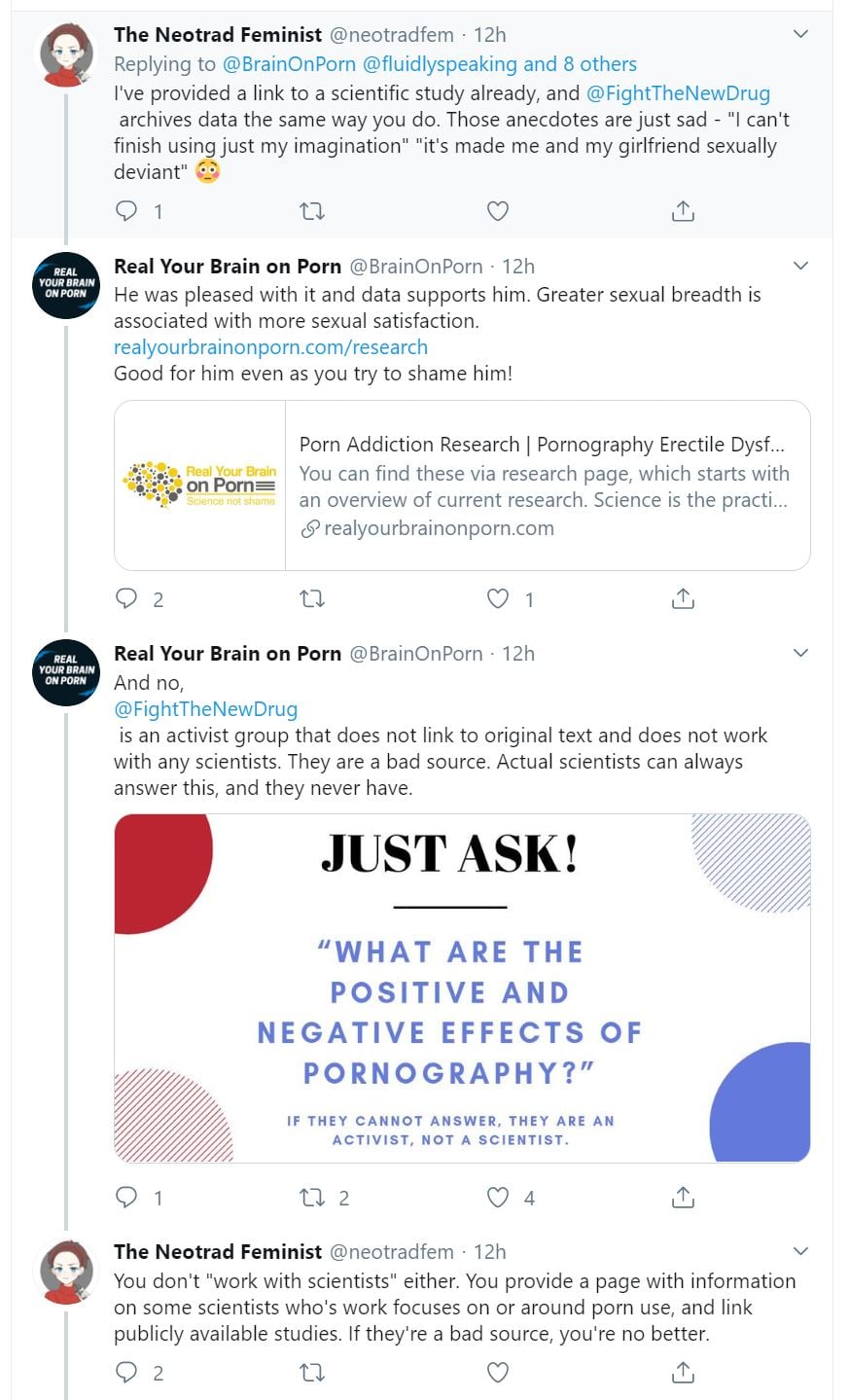Click the @FightTheNewDrug mention in first tweet

point(678,93)
